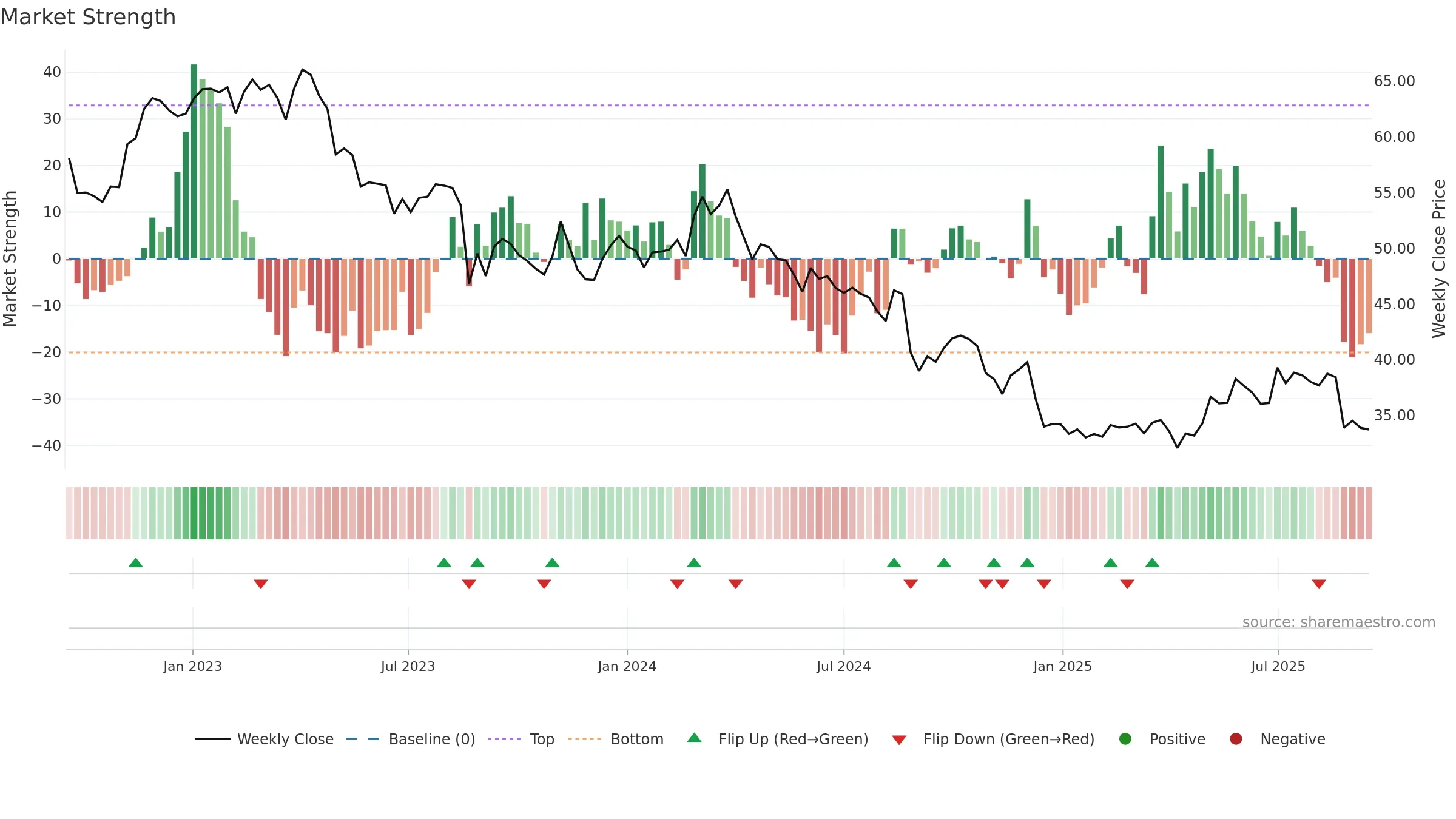Click the Weekly Close legend entry

click(x=264, y=739)
